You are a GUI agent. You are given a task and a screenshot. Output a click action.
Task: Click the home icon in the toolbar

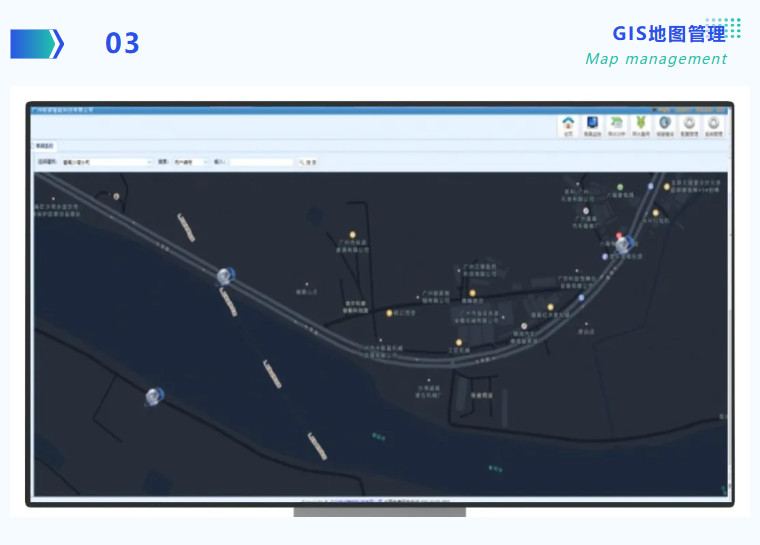tap(569, 124)
